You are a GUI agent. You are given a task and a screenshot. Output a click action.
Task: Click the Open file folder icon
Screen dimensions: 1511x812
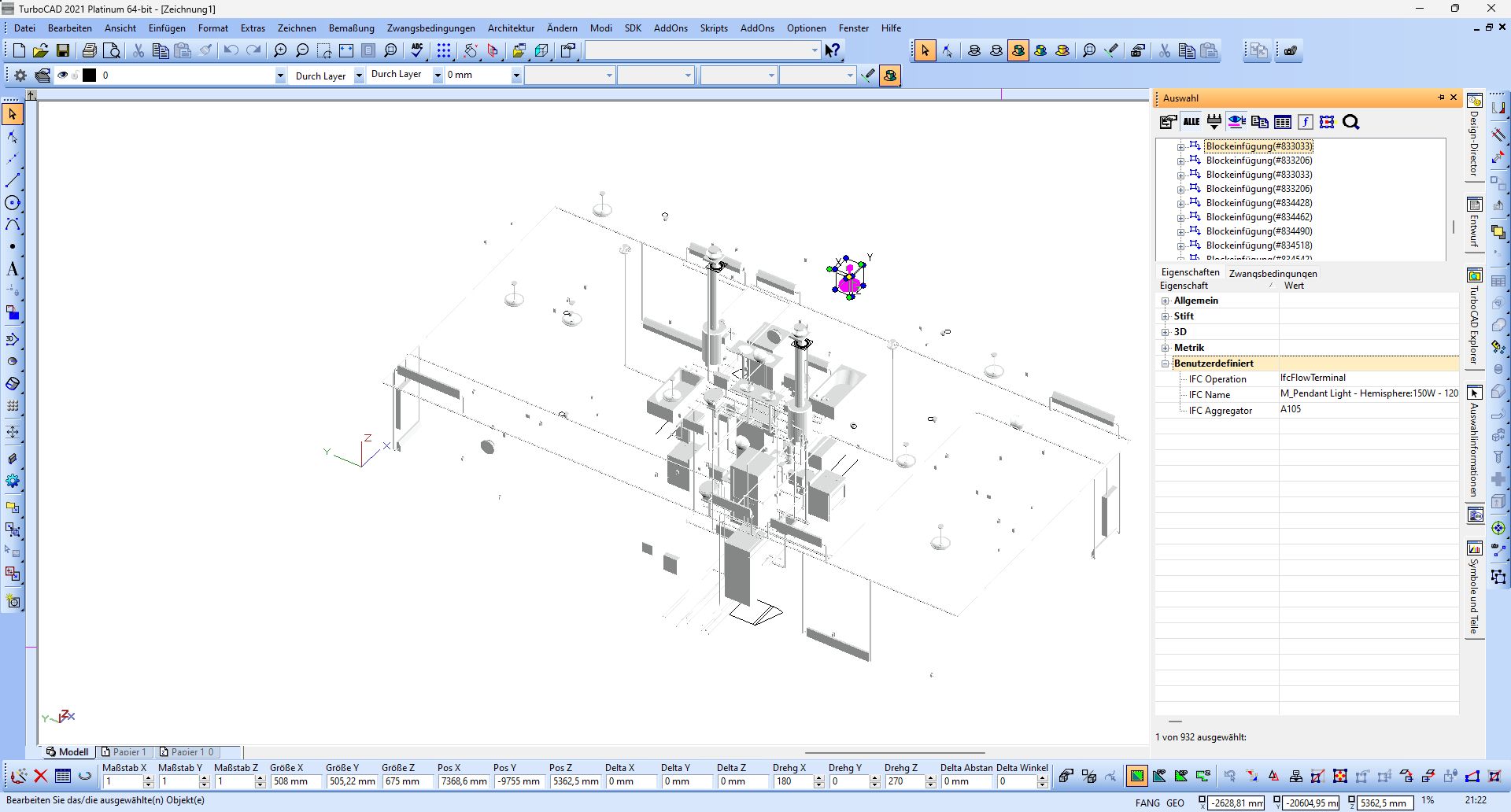point(41,50)
